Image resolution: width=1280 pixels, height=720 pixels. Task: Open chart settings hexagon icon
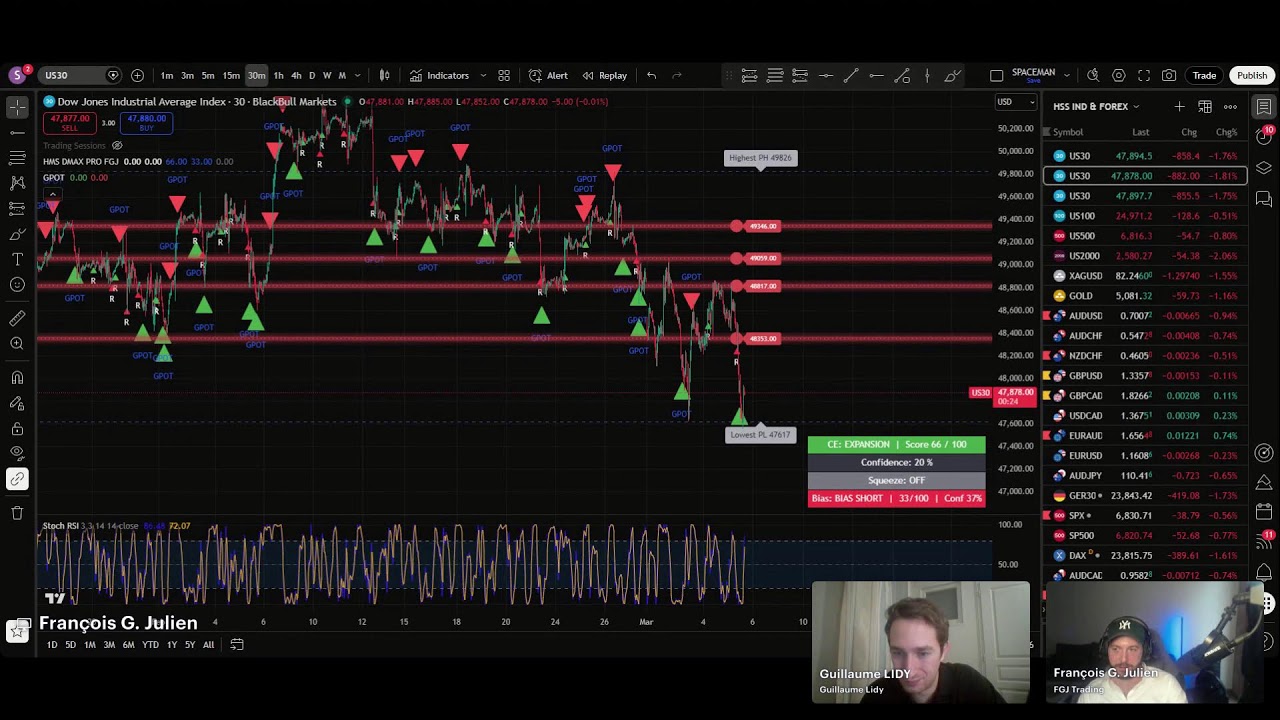point(1119,75)
